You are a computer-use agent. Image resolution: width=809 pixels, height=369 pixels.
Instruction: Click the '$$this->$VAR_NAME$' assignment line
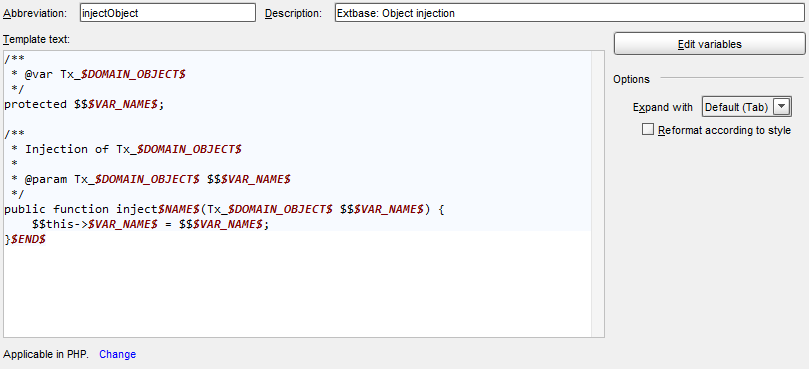151,224
